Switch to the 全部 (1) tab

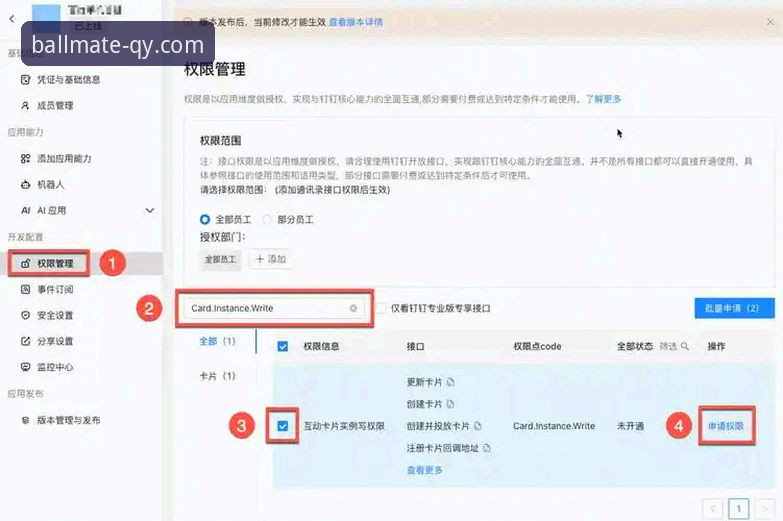[217, 341]
